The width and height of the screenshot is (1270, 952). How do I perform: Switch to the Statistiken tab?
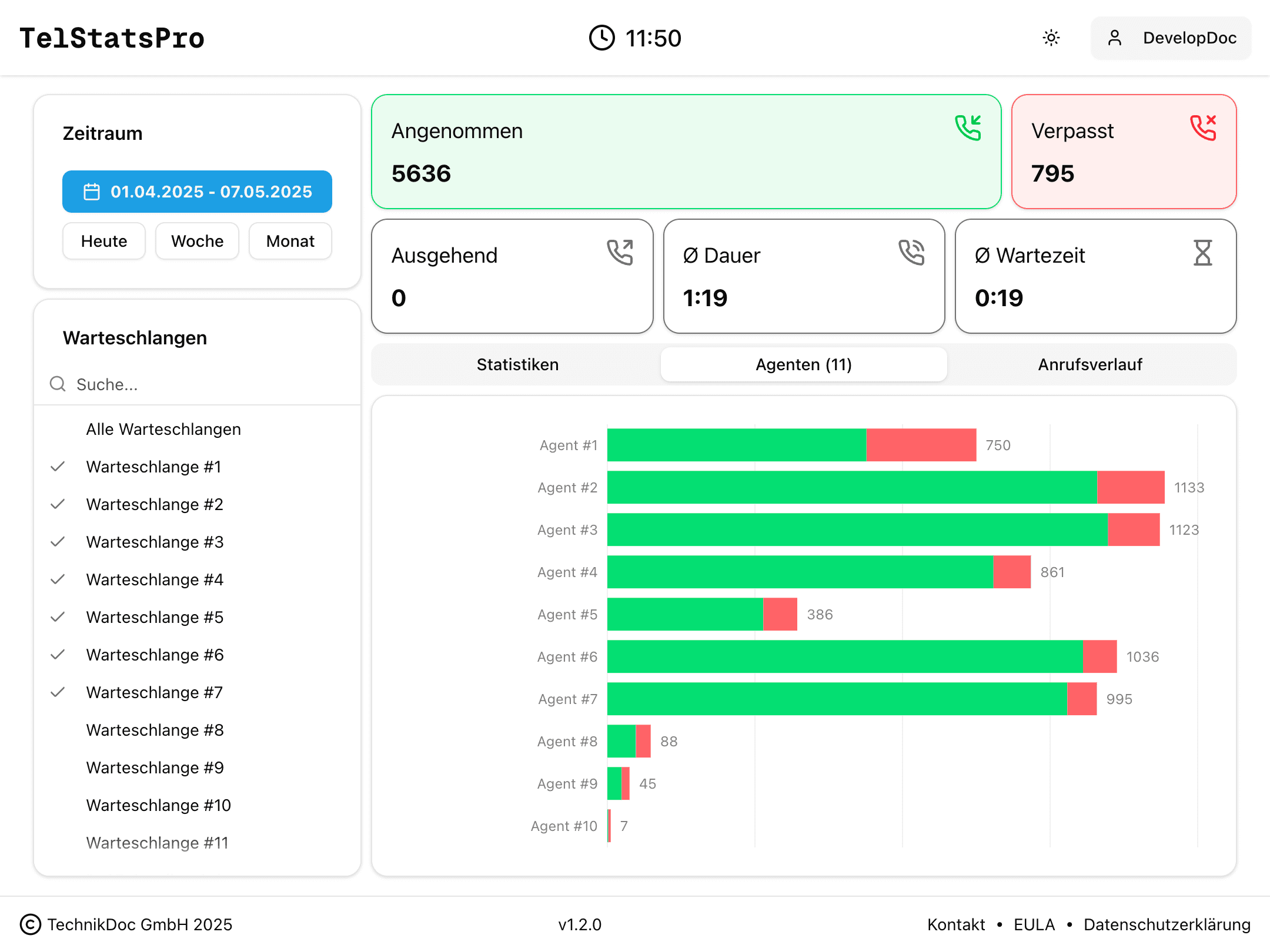tap(517, 364)
